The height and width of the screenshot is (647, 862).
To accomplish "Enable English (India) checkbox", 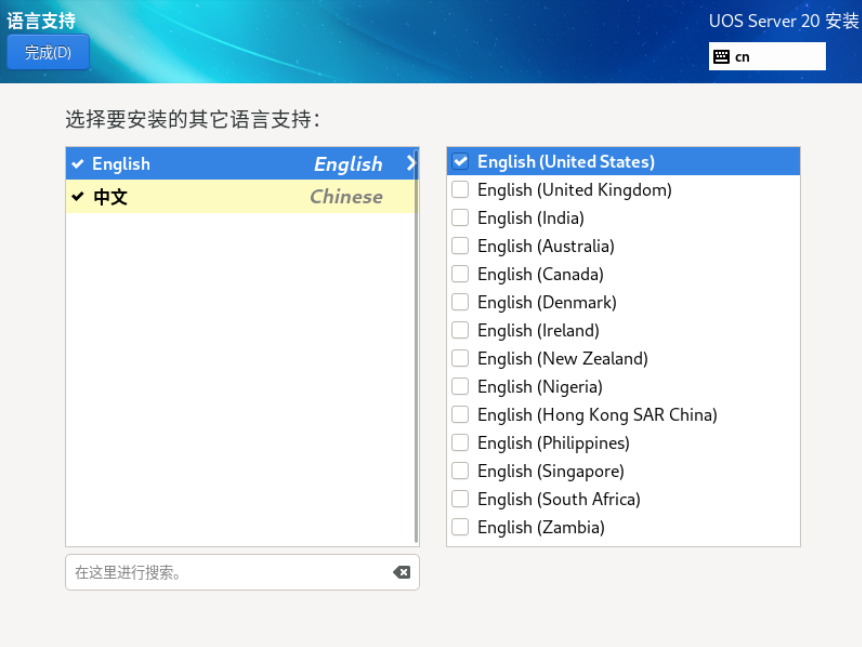I will pos(460,218).
